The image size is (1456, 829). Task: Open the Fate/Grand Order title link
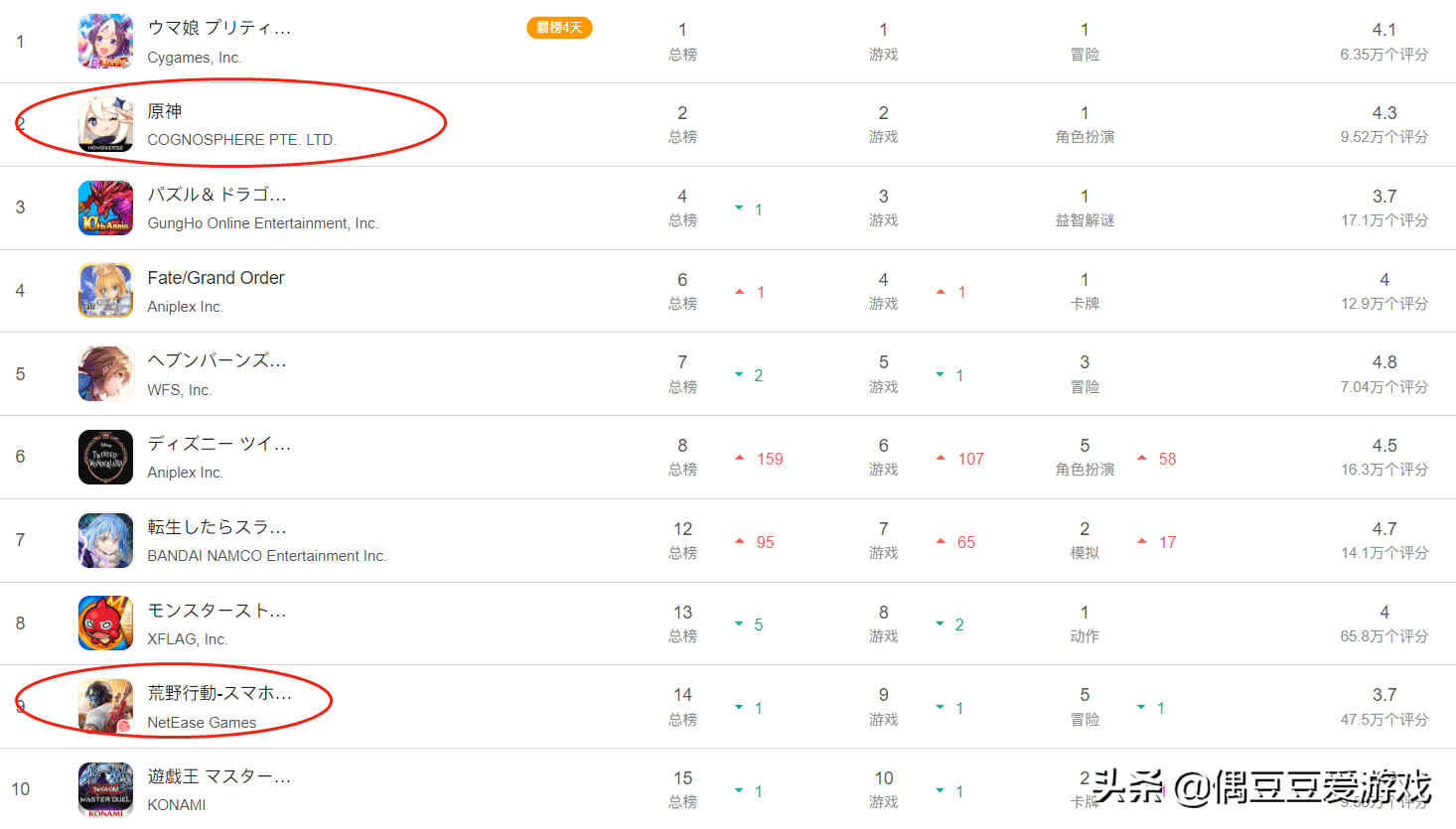click(216, 278)
